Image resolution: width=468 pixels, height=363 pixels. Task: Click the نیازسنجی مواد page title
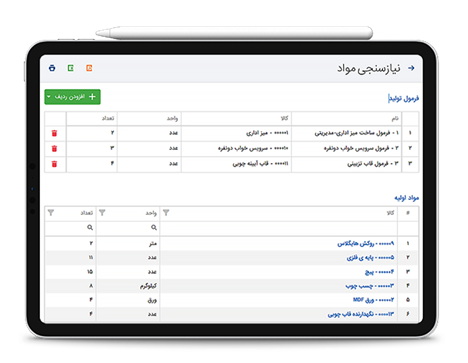369,68
